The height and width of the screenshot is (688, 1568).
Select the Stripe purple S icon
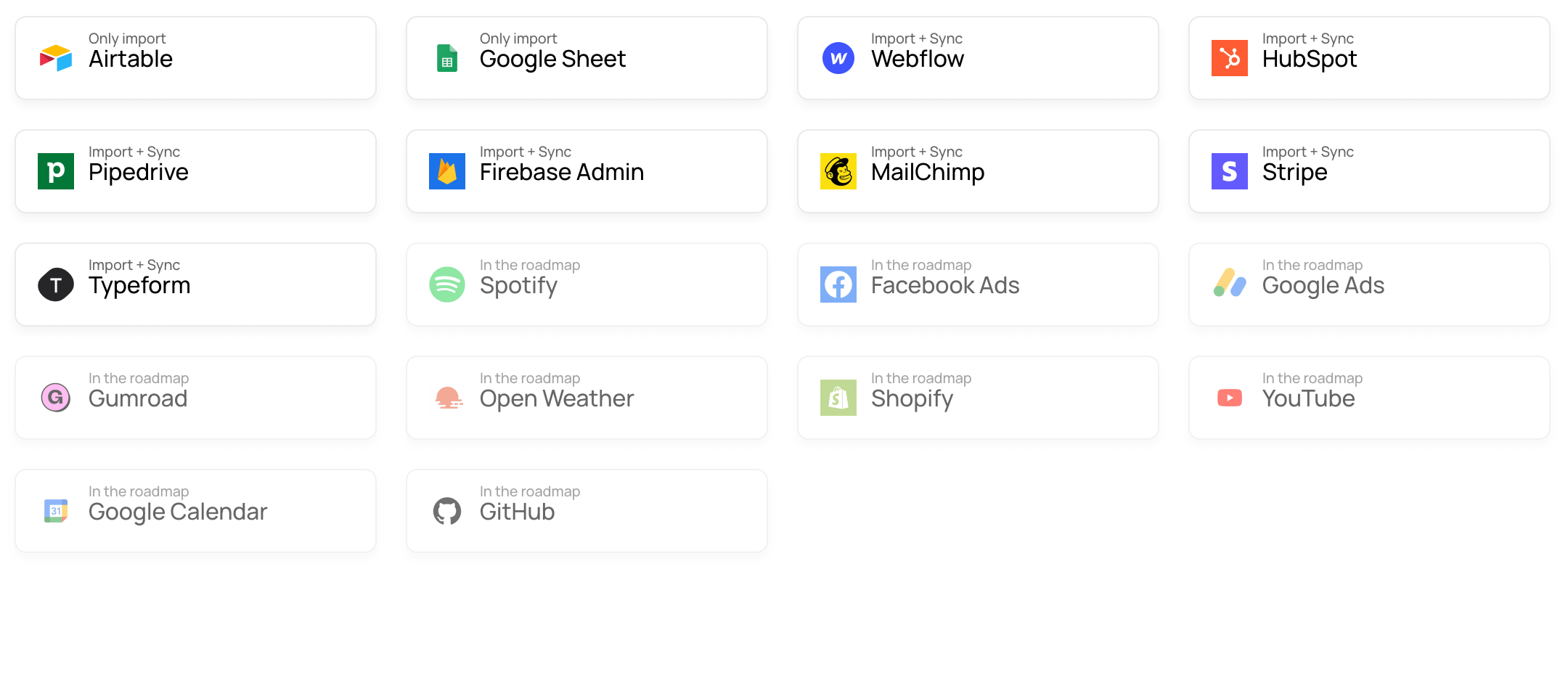(x=1230, y=171)
